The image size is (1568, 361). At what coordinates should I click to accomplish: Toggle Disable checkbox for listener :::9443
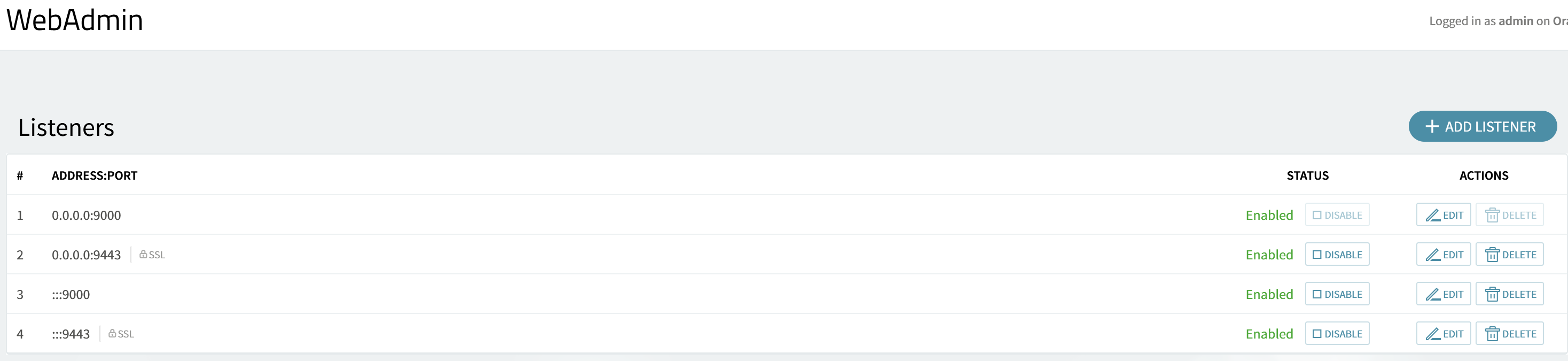click(x=1316, y=334)
